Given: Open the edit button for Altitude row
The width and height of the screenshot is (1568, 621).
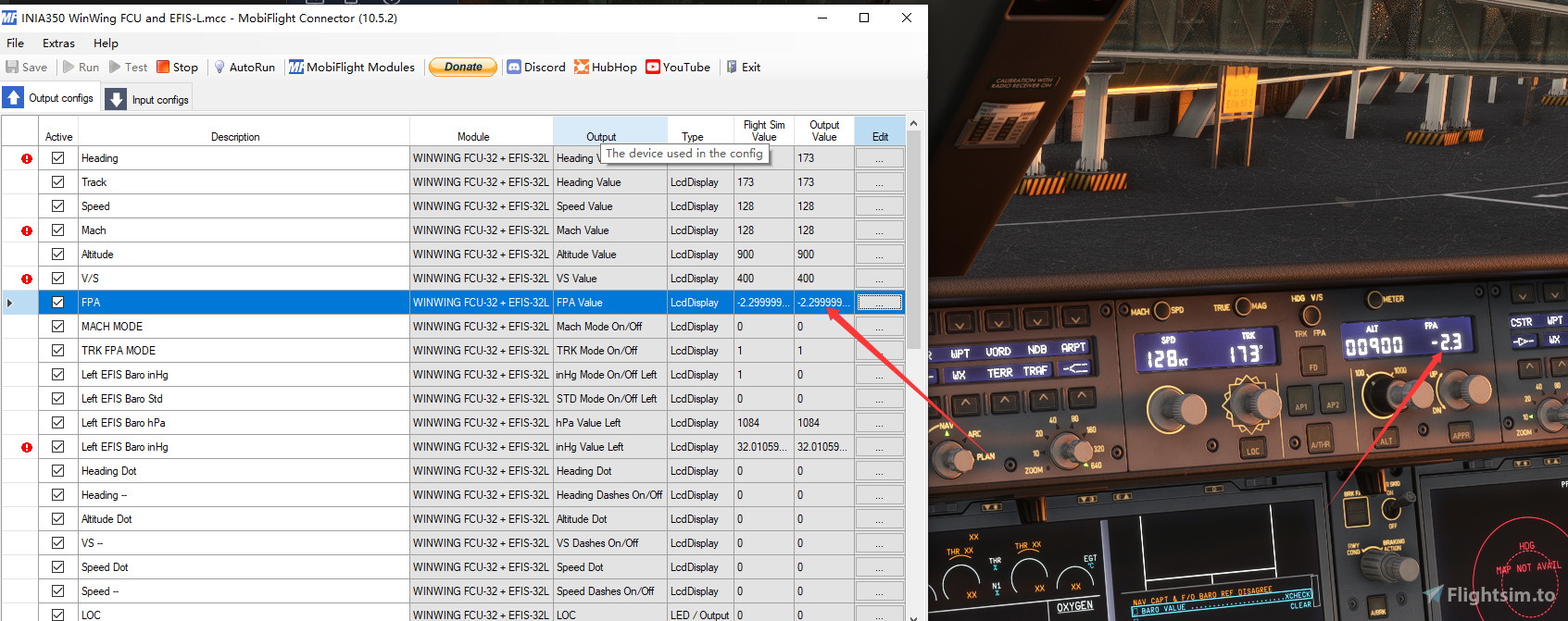Looking at the screenshot, I should [879, 255].
